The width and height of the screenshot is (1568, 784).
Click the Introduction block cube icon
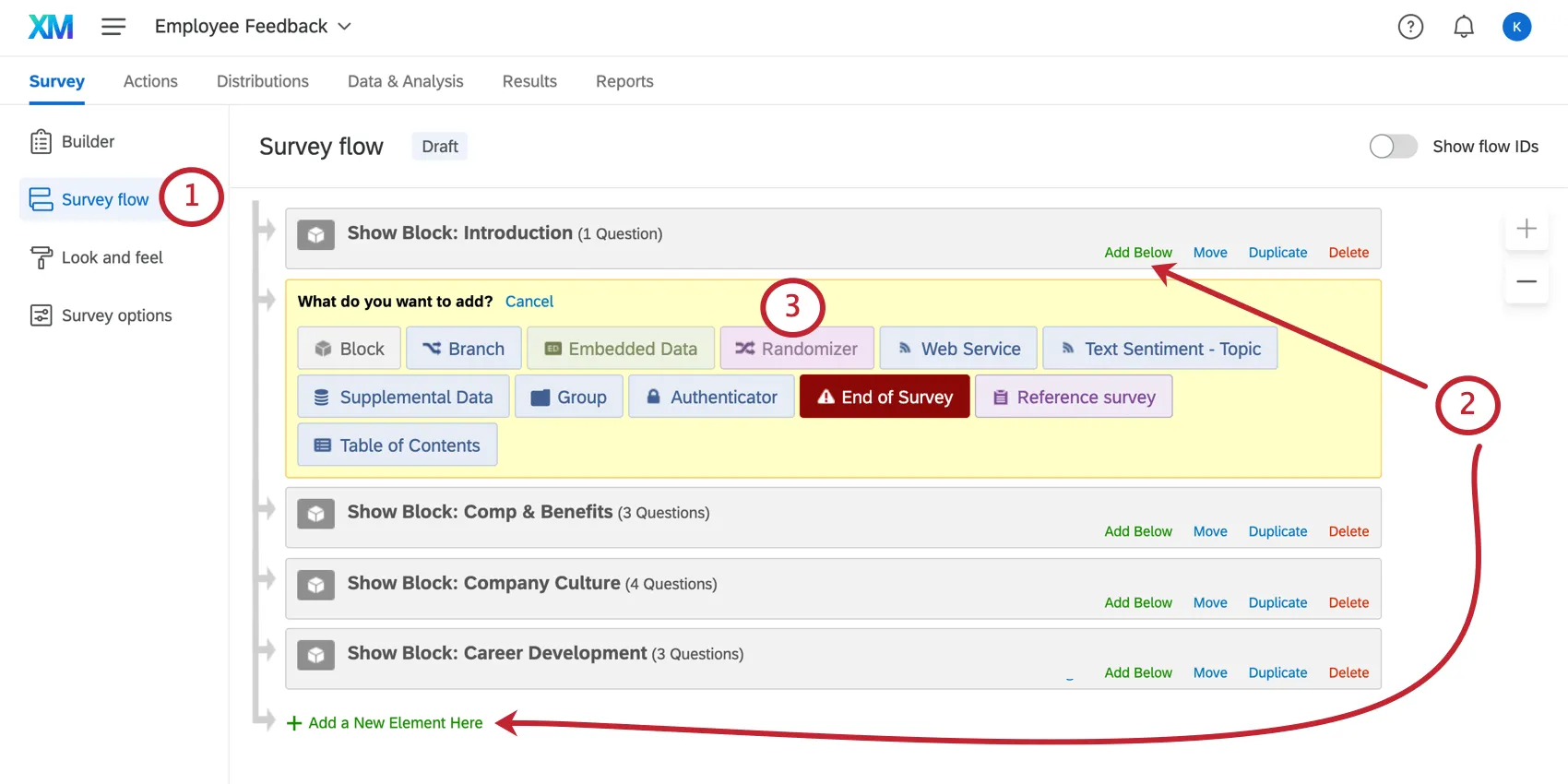pyautogui.click(x=315, y=234)
